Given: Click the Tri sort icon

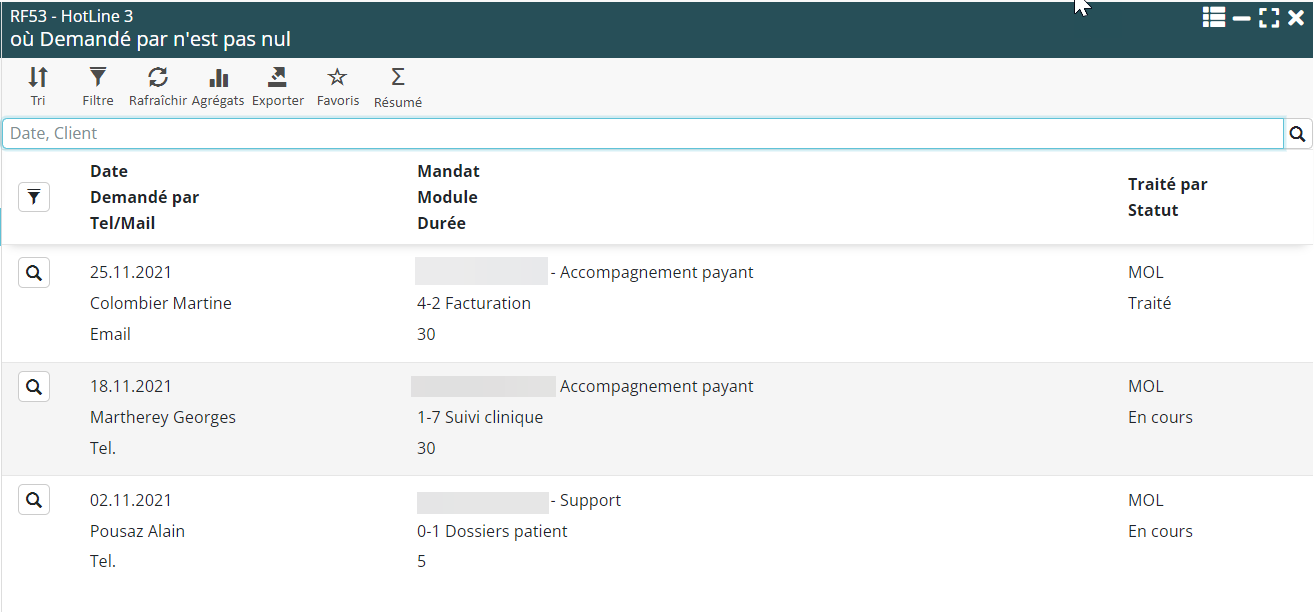Looking at the screenshot, I should [x=38, y=78].
